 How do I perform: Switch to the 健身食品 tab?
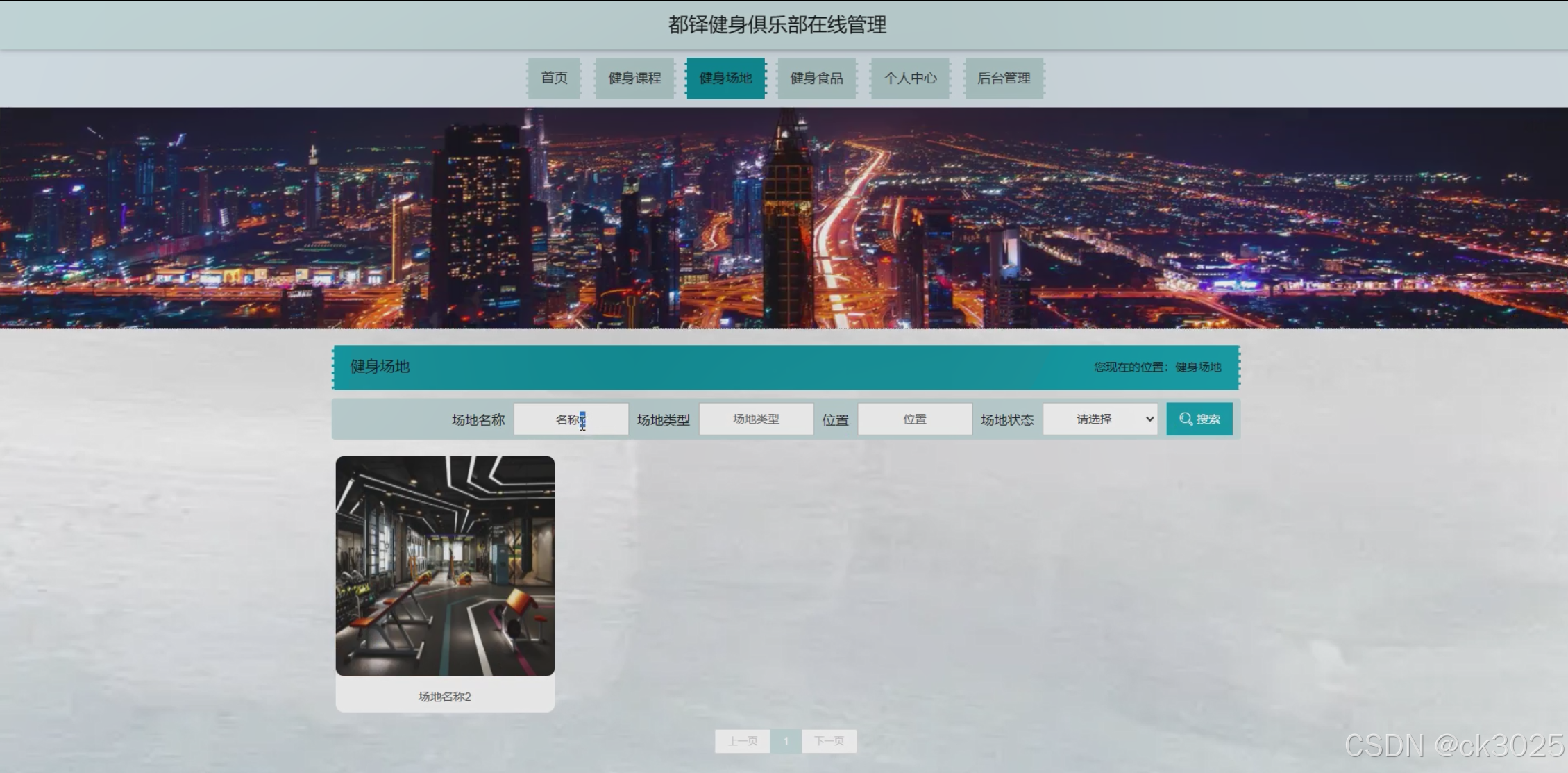point(816,78)
